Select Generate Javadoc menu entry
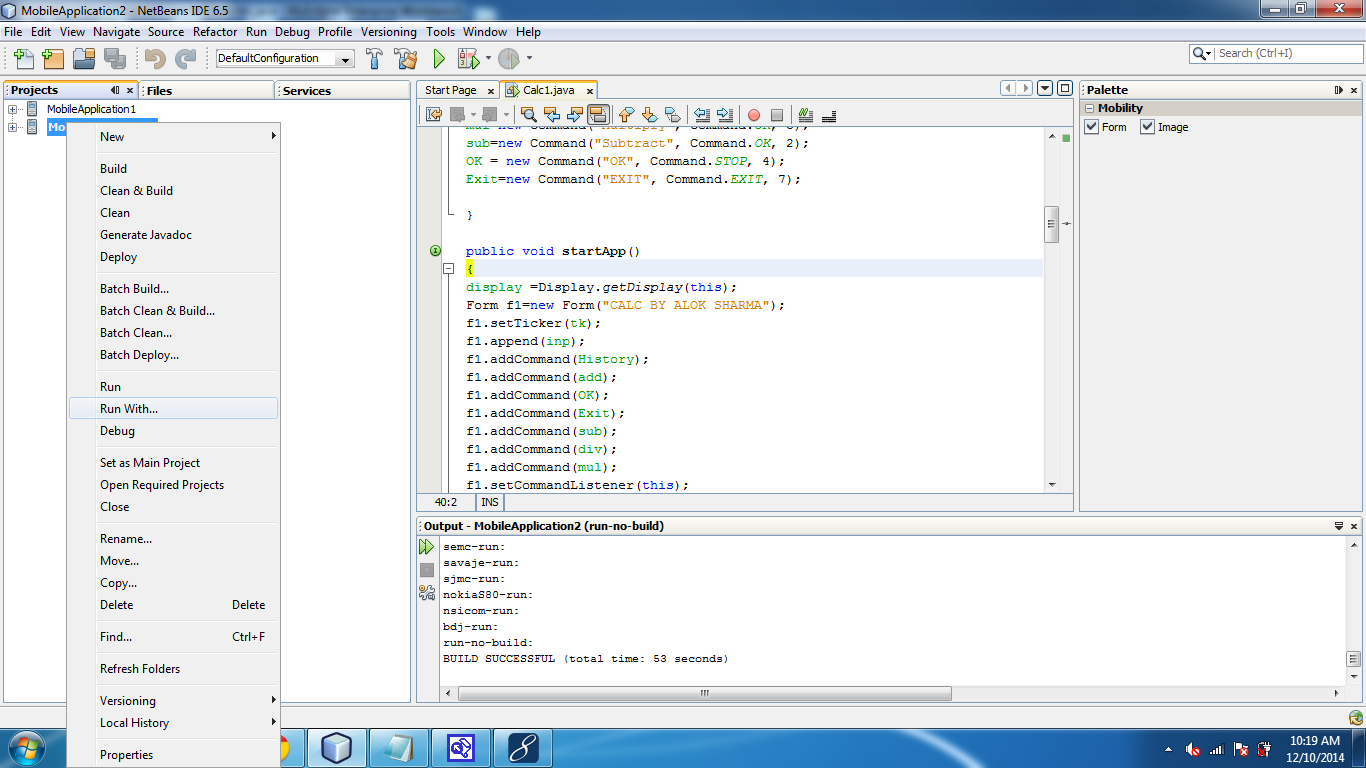This screenshot has height=768, width=1366. pyautogui.click(x=174, y=235)
